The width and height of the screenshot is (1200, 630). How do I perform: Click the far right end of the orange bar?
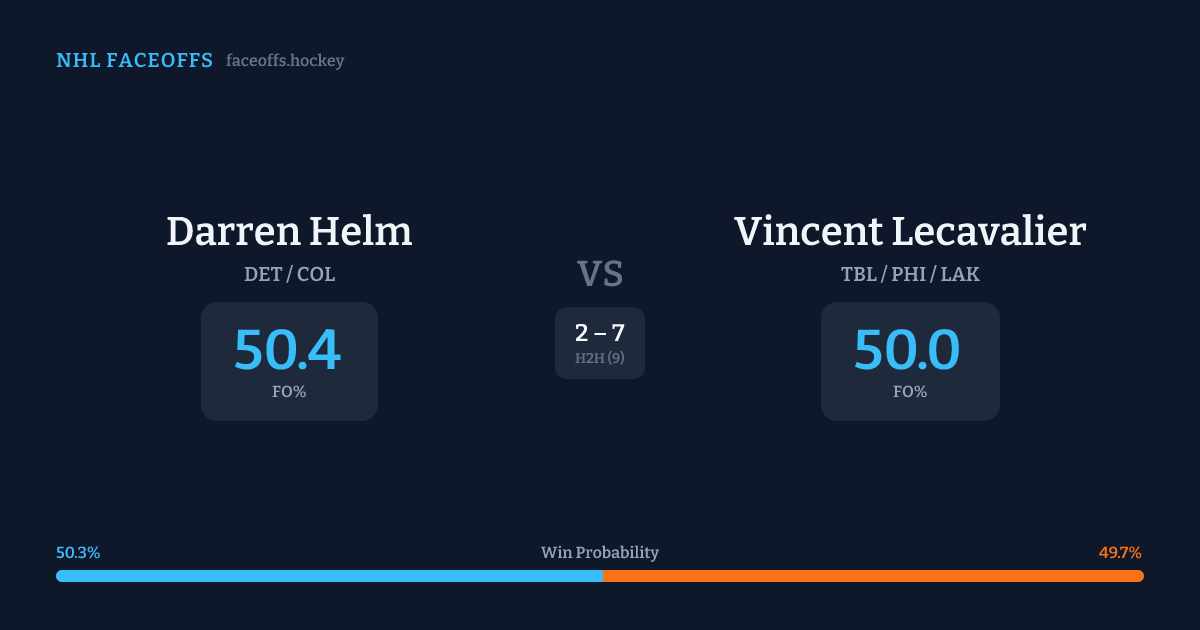(x=1140, y=576)
